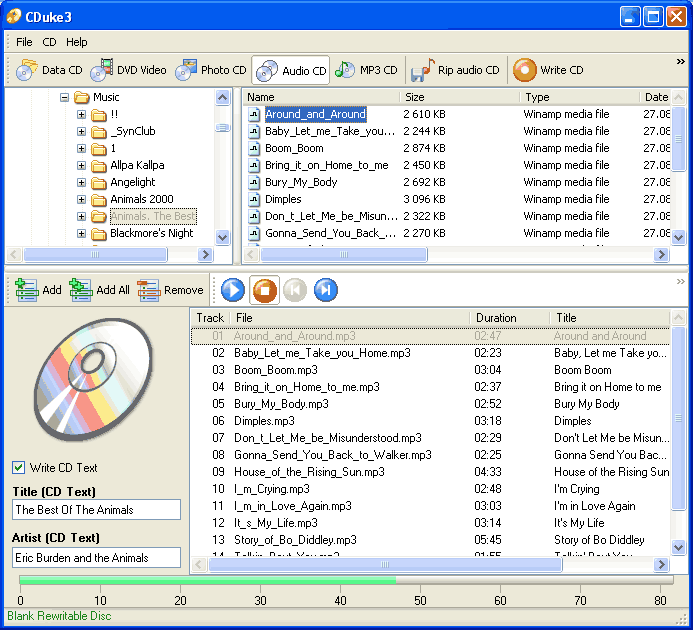The width and height of the screenshot is (693, 630).
Task: Stop audio playback
Action: (264, 290)
